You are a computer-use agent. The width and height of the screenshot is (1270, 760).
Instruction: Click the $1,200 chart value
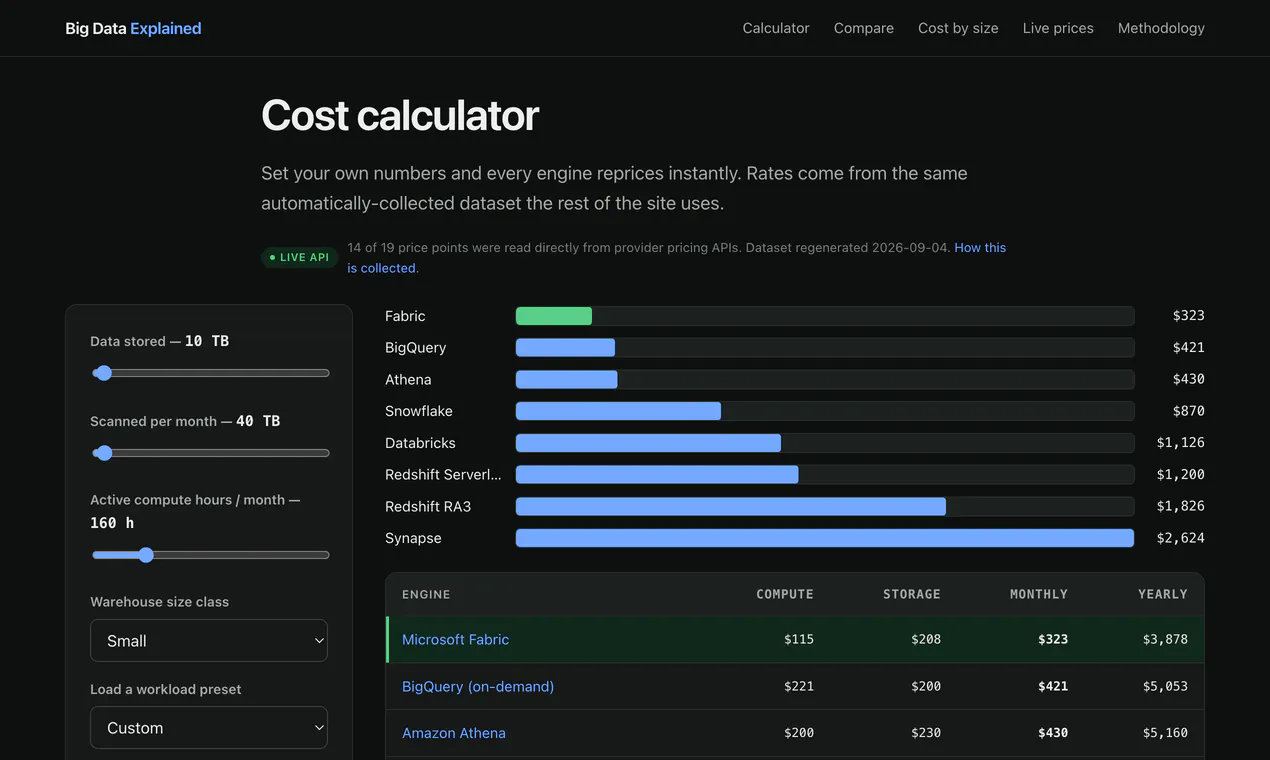tap(1181, 475)
